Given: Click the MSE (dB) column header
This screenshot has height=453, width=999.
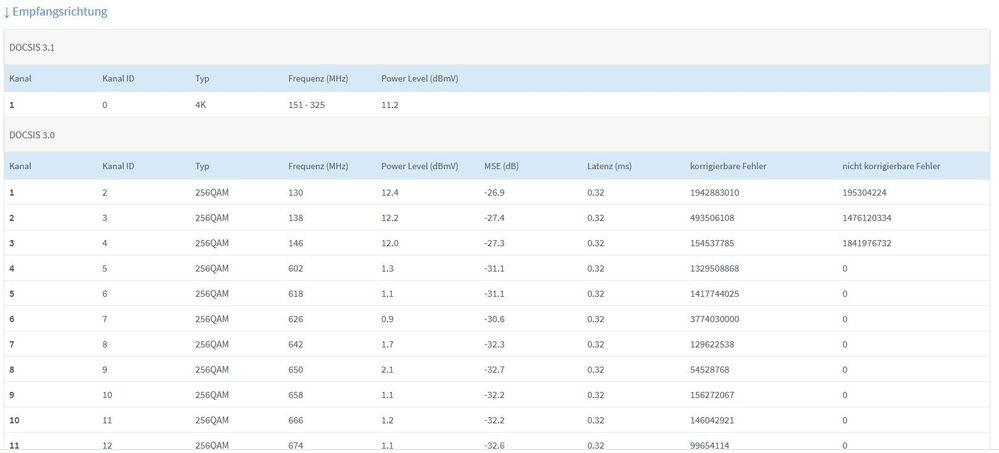Looking at the screenshot, I should pyautogui.click(x=501, y=166).
